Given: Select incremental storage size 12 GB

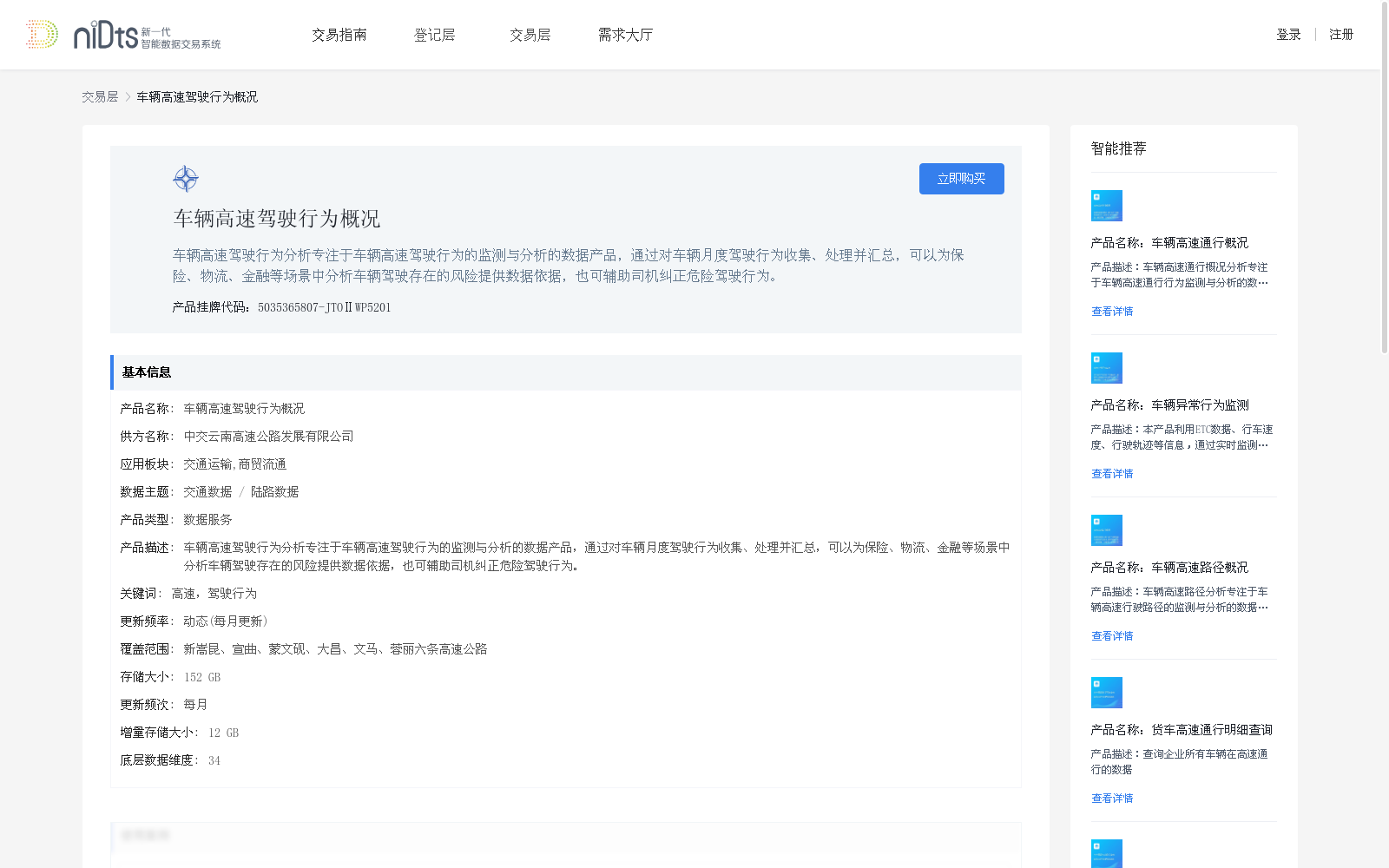Looking at the screenshot, I should coord(224,733).
